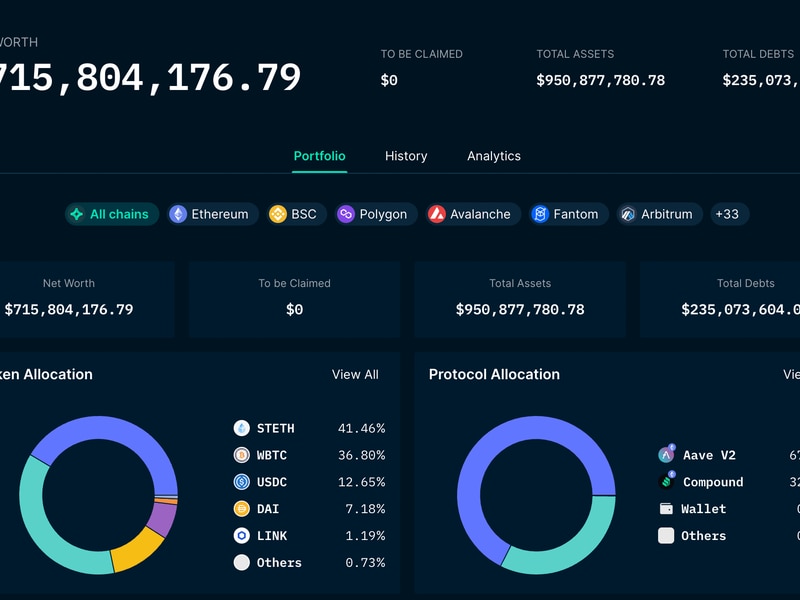
Task: Click View All in Token Allocation
Action: (x=355, y=374)
